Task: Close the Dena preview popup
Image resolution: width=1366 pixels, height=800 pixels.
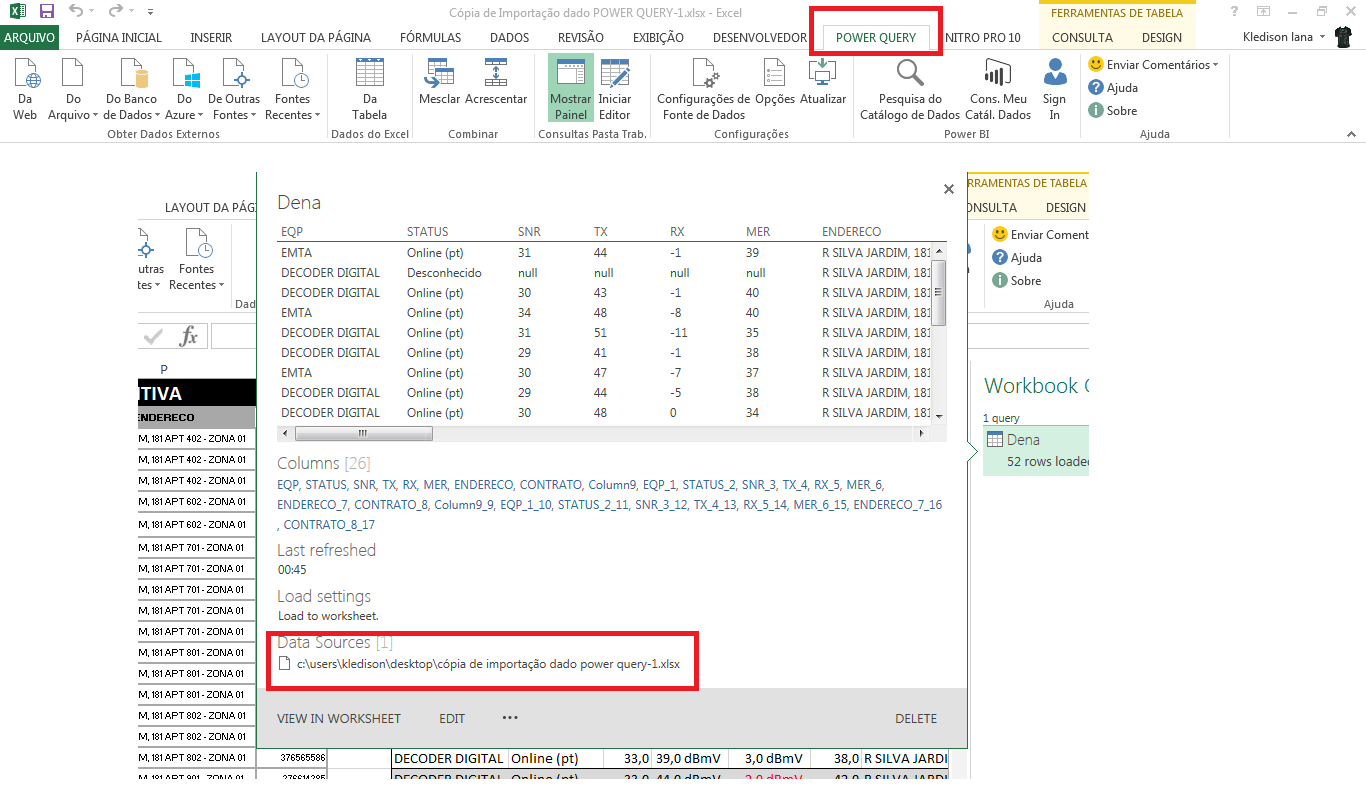Action: (x=948, y=188)
